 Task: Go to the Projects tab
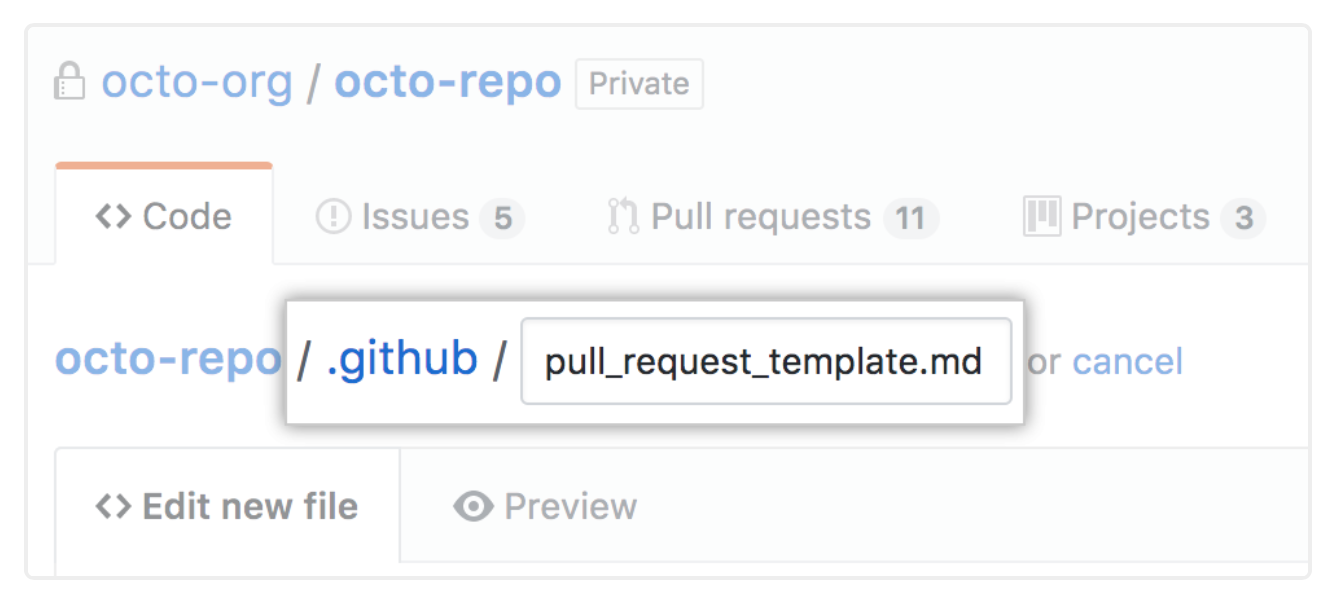click(x=1145, y=217)
